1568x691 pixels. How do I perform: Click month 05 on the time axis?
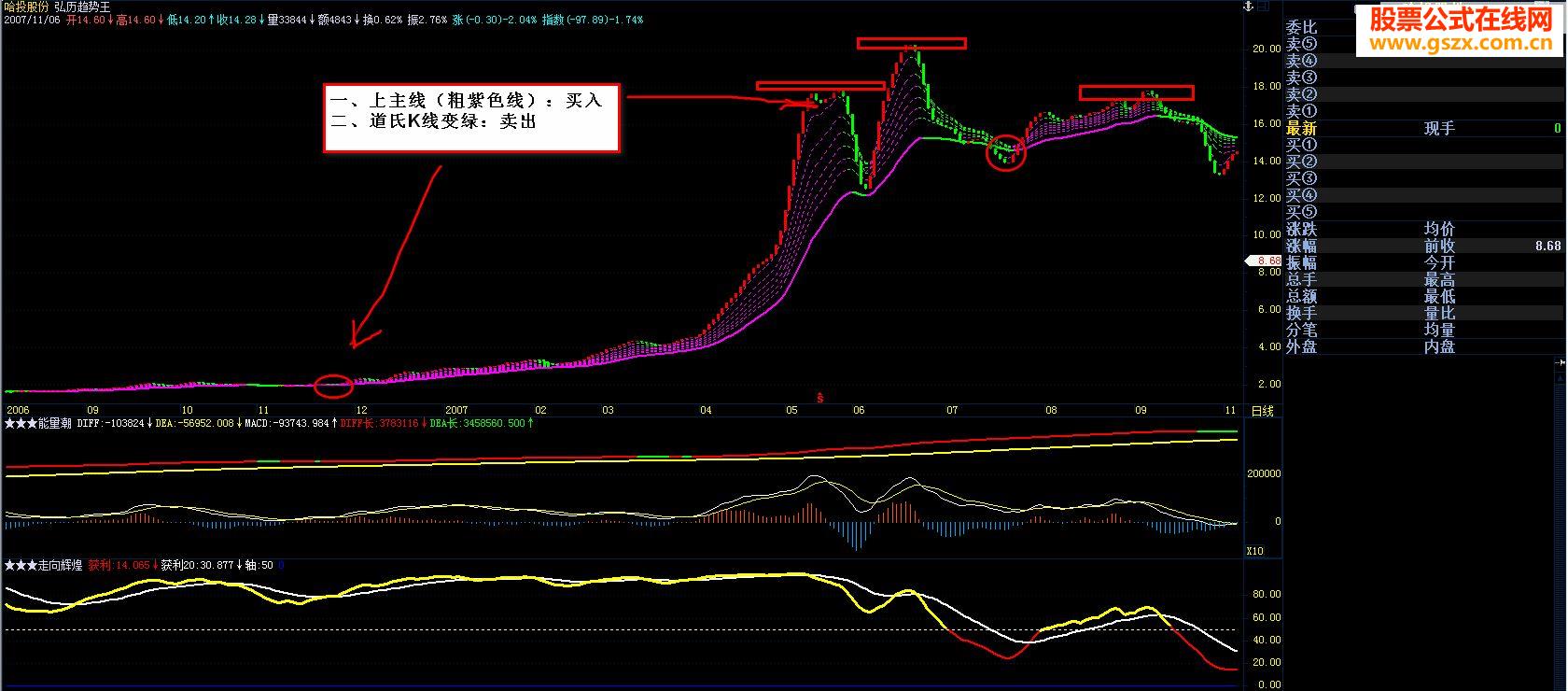tap(791, 410)
